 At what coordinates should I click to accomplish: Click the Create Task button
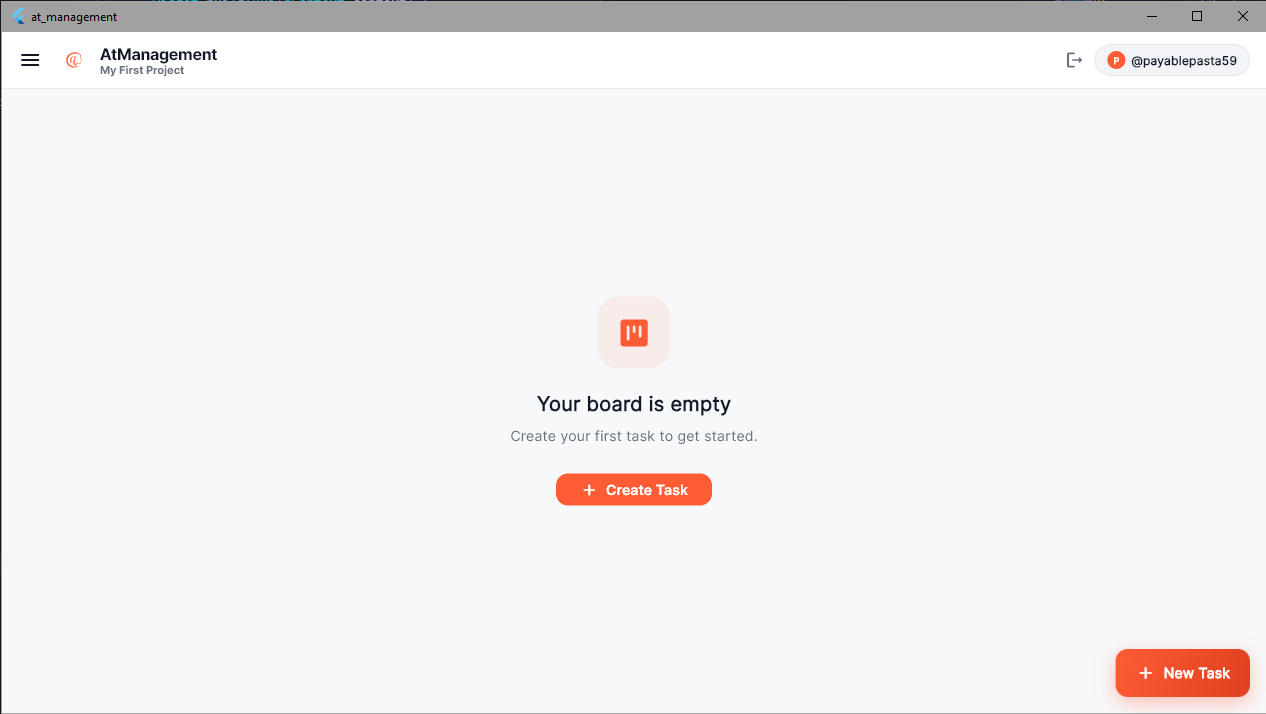pos(634,490)
